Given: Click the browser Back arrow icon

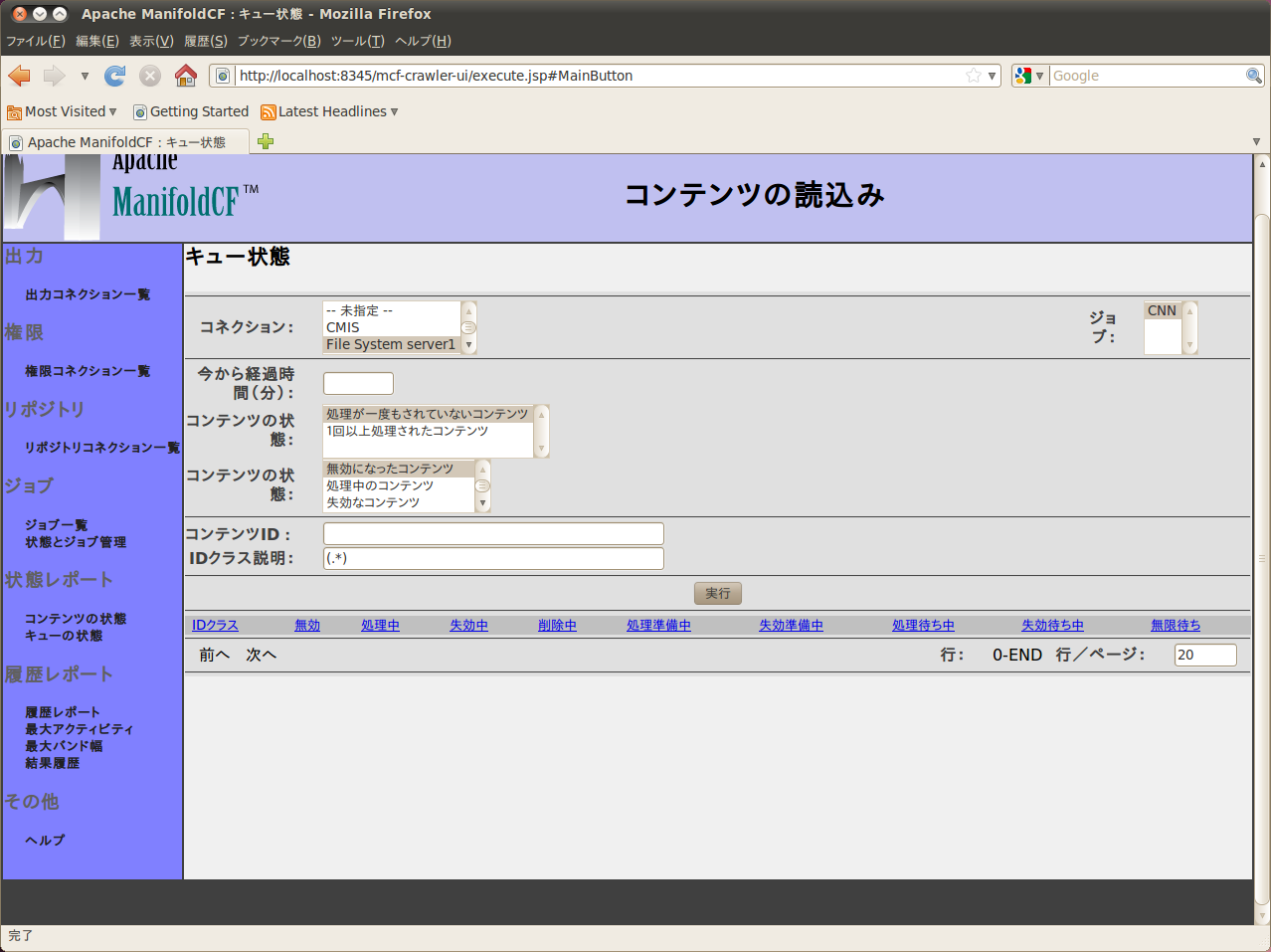Looking at the screenshot, I should (19, 76).
